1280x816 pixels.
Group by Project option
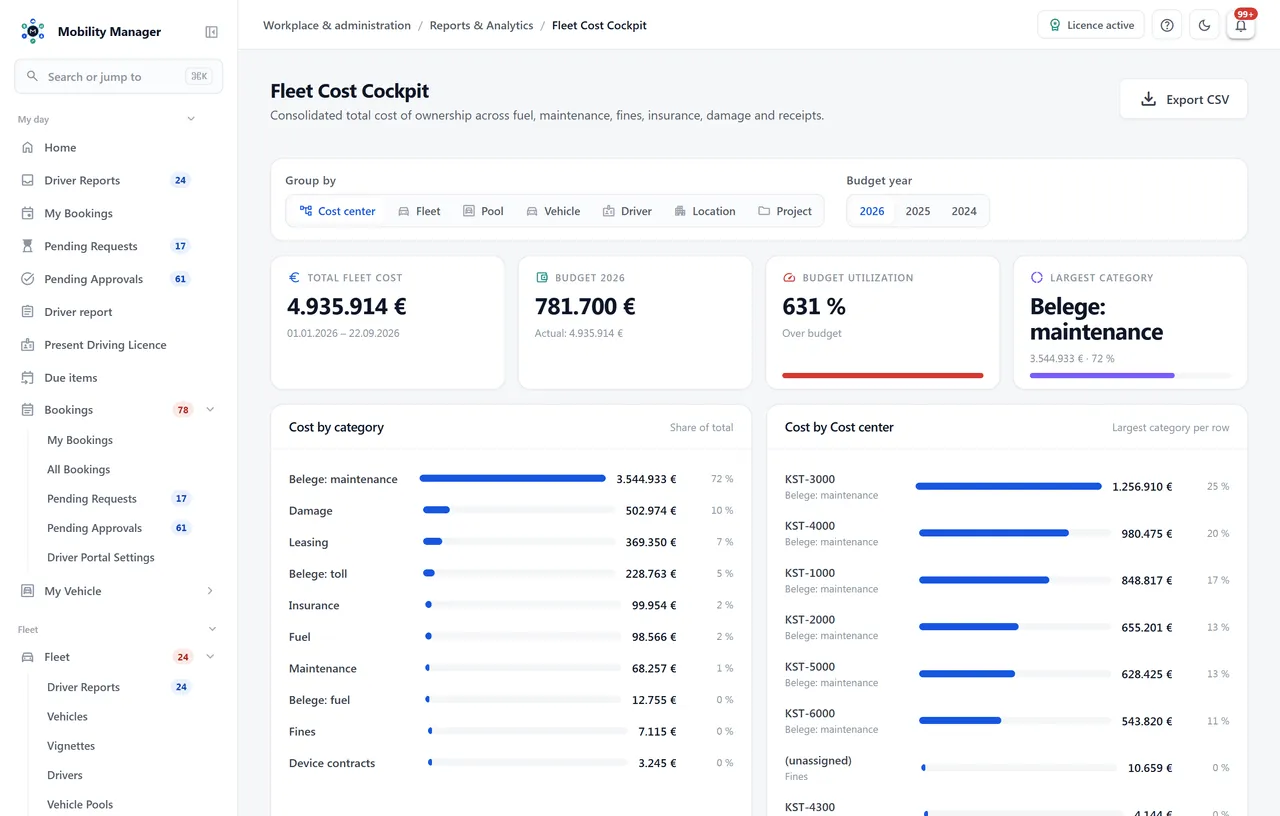(x=785, y=211)
